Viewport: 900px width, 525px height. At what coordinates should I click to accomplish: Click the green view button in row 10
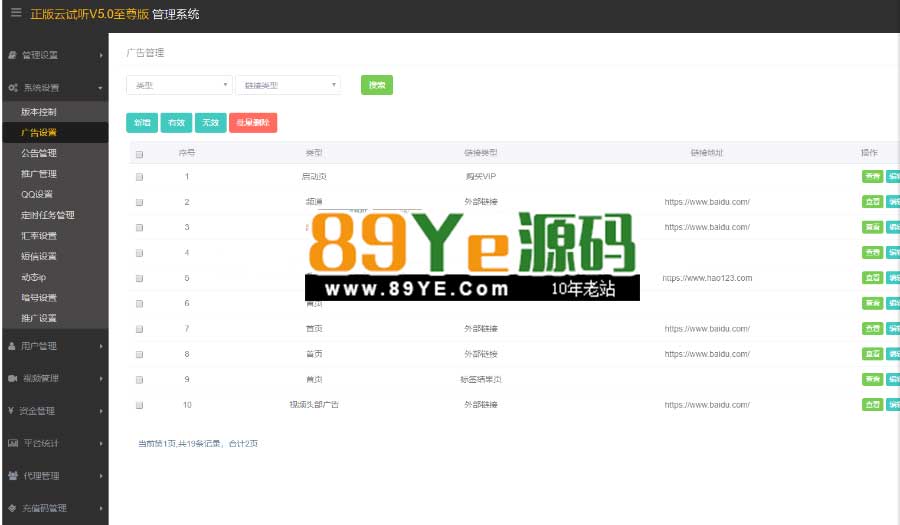872,405
